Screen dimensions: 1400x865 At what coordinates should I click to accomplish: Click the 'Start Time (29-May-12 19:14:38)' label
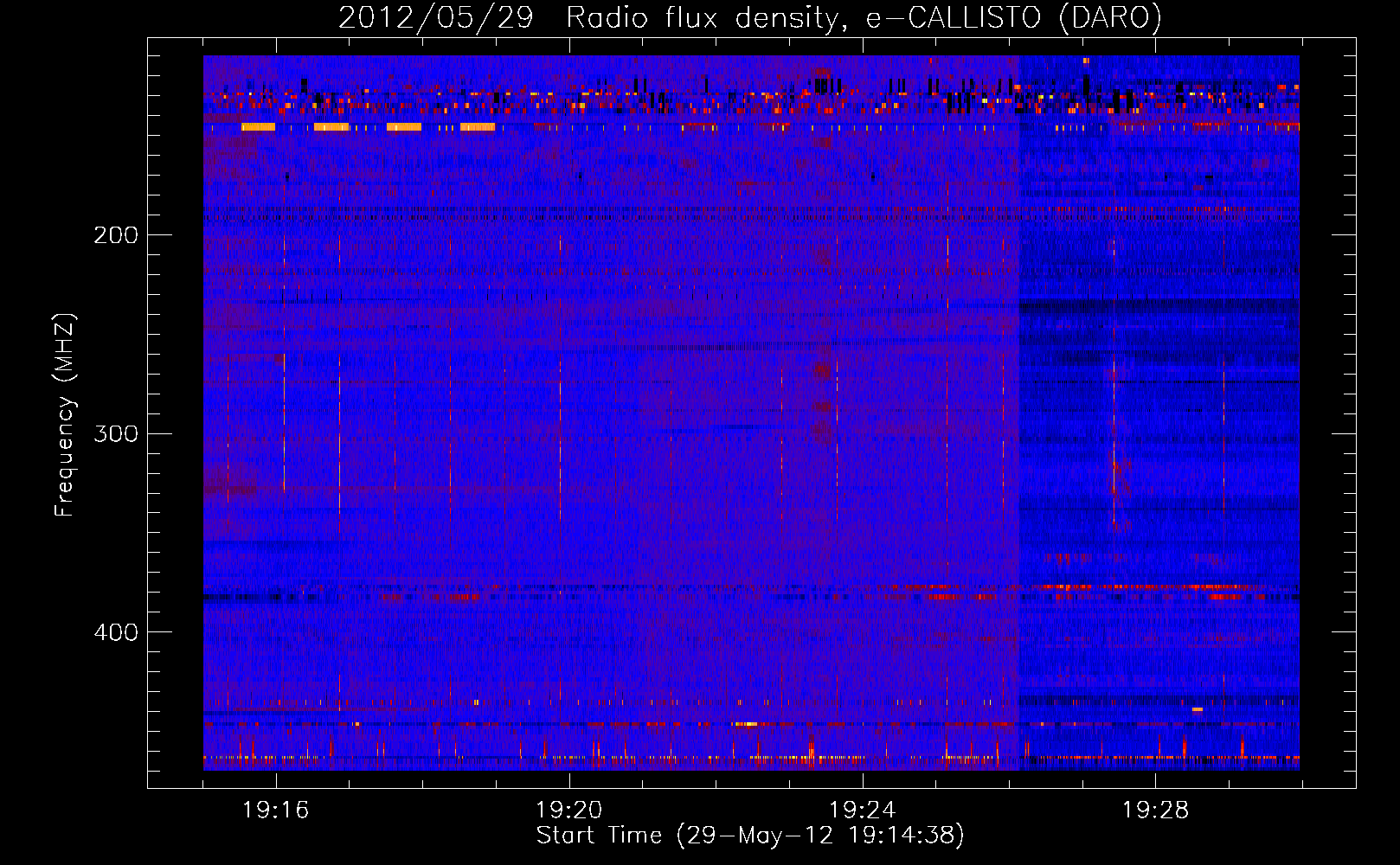pyautogui.click(x=750, y=836)
